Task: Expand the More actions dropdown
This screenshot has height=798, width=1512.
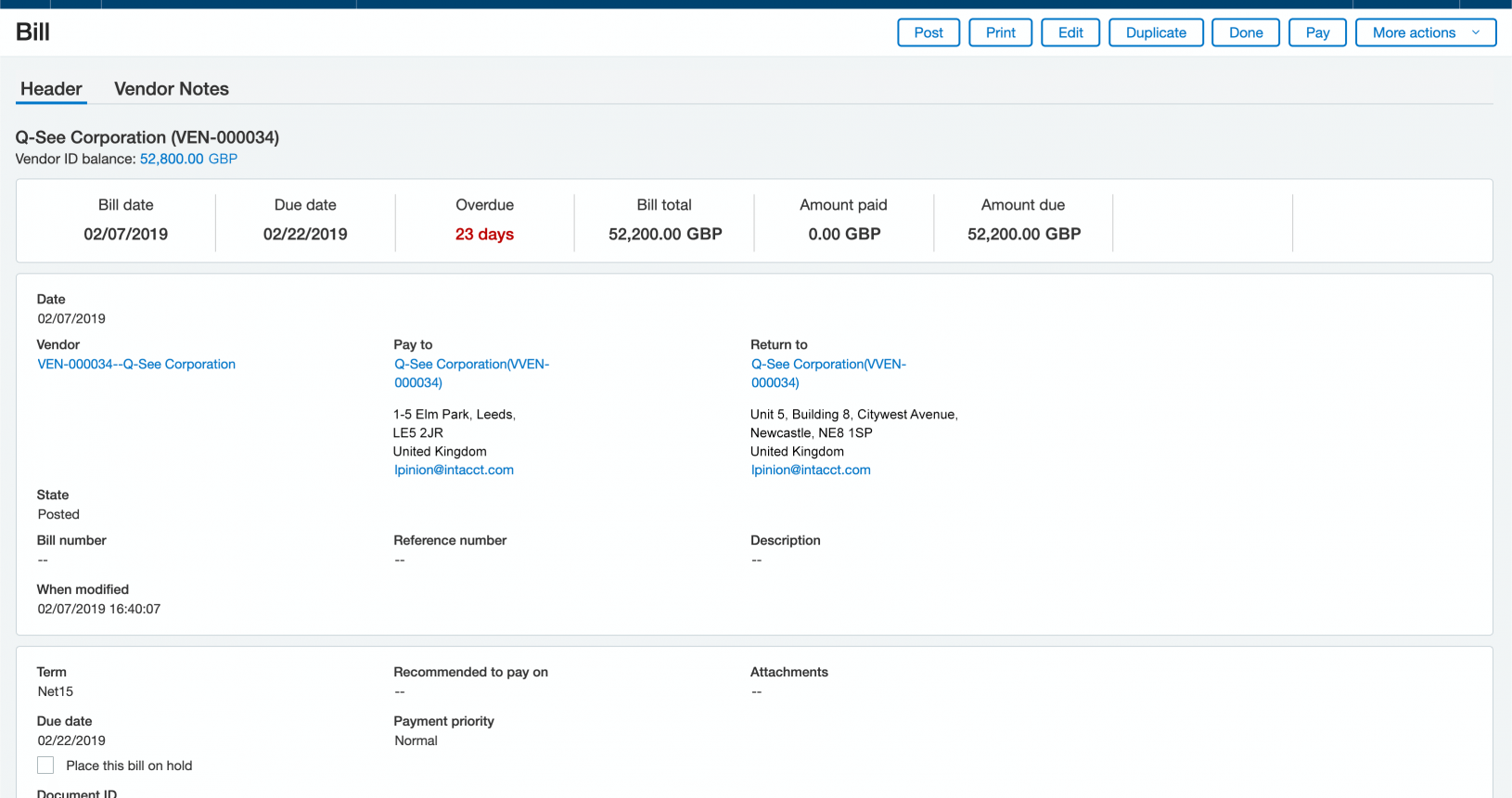Action: click(x=1426, y=32)
